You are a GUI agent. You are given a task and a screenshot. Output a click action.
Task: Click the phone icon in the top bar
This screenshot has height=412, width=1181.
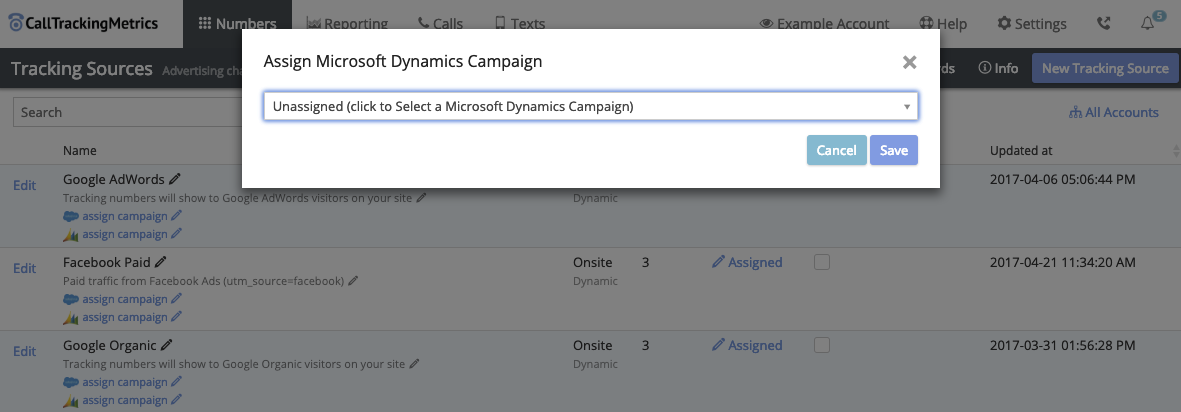(x=1103, y=24)
